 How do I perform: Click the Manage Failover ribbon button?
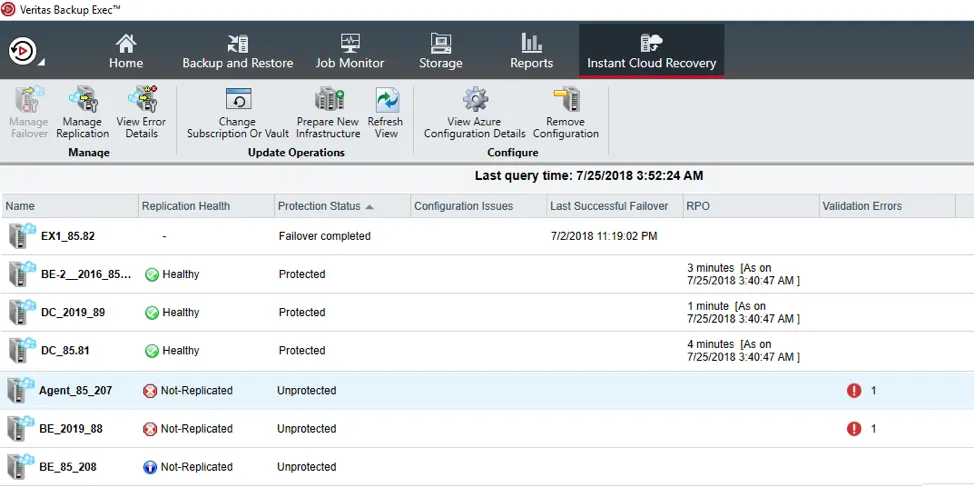tap(29, 112)
